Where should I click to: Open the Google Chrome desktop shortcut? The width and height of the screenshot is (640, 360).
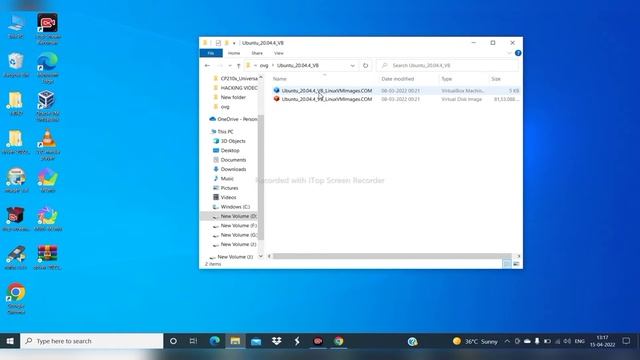click(x=16, y=298)
